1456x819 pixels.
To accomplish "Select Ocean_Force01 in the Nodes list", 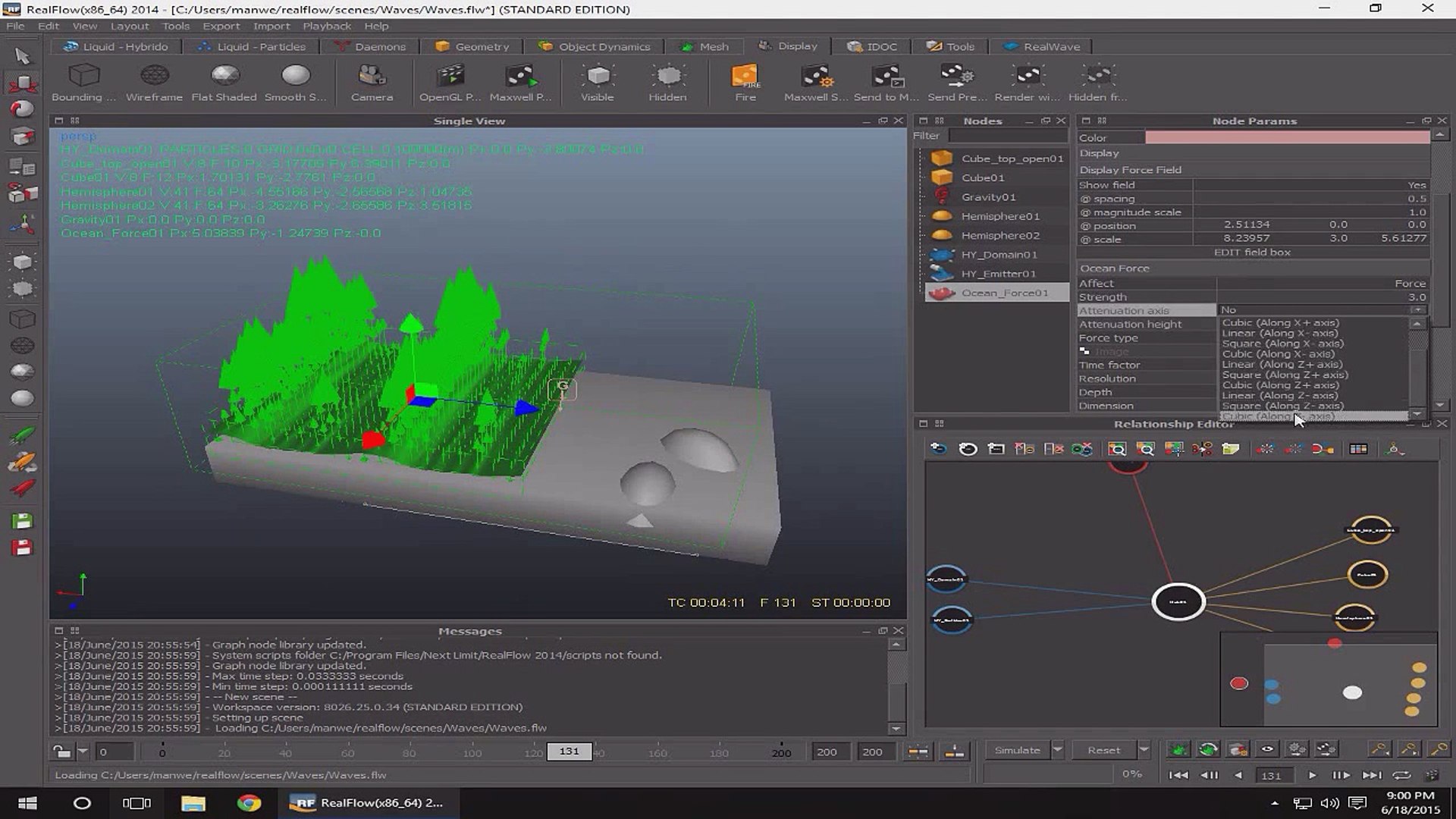I will (x=1006, y=292).
